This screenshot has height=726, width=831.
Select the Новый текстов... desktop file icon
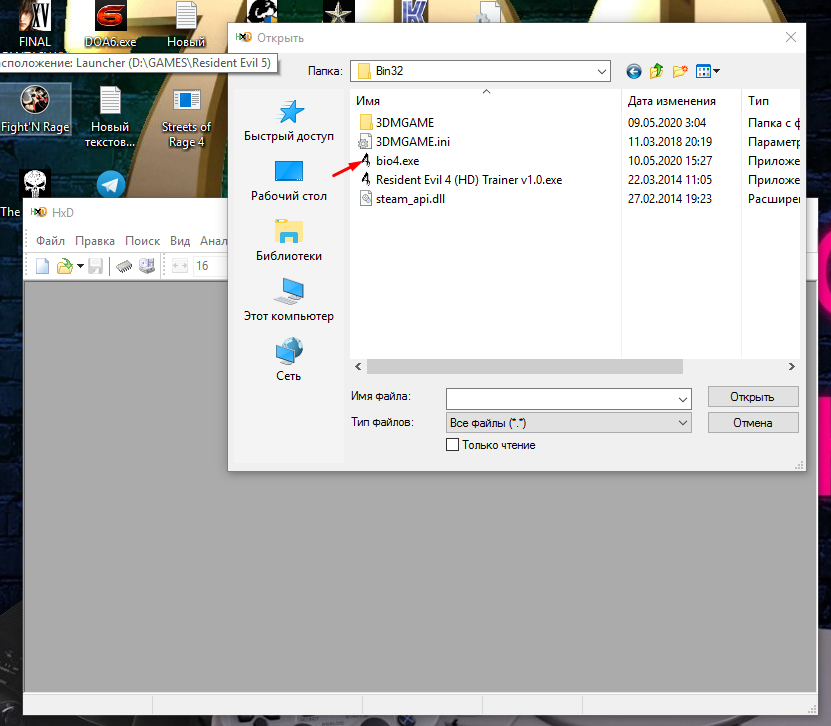[x=110, y=117]
